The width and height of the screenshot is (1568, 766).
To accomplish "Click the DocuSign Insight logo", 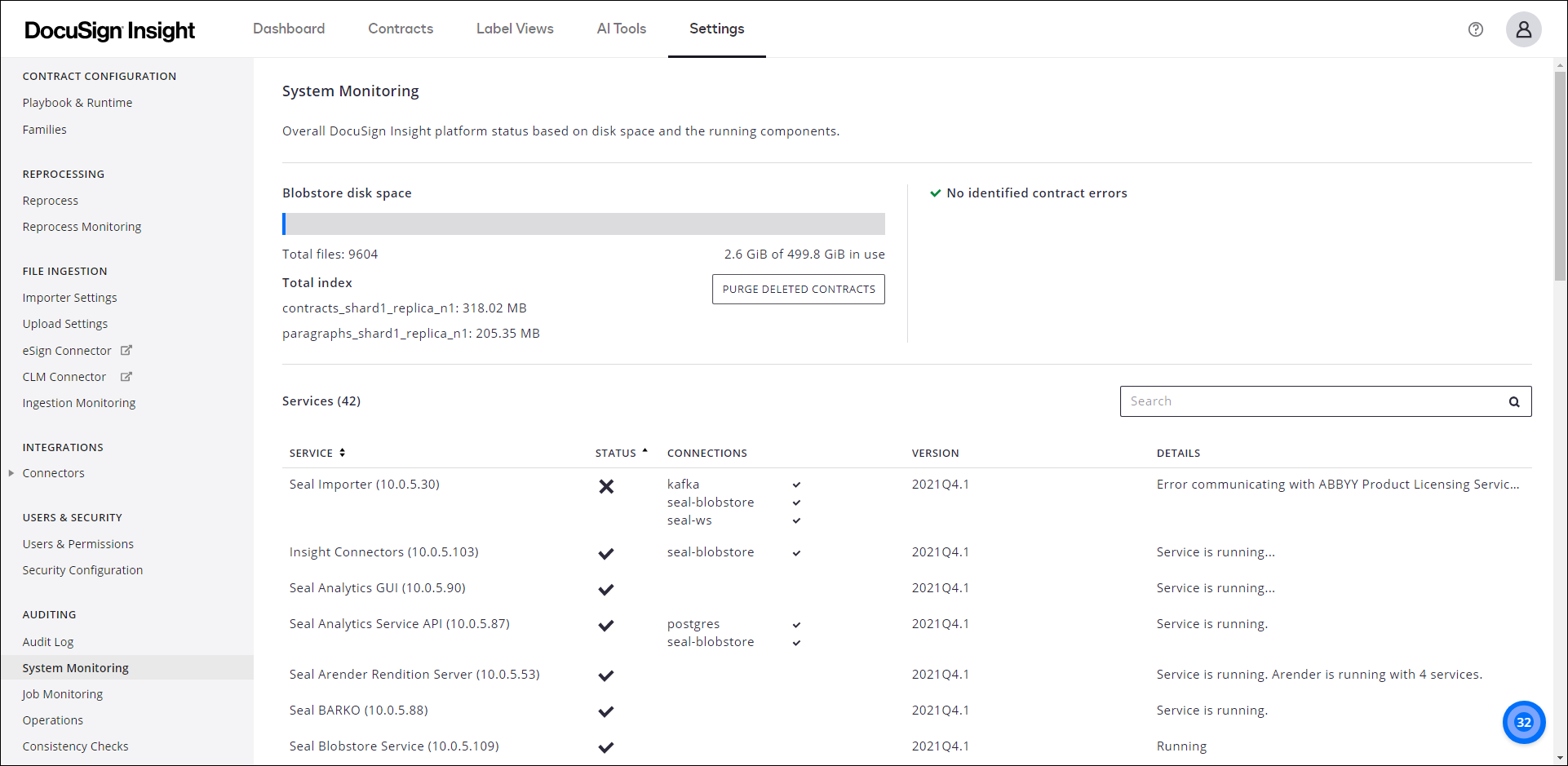I will [109, 29].
